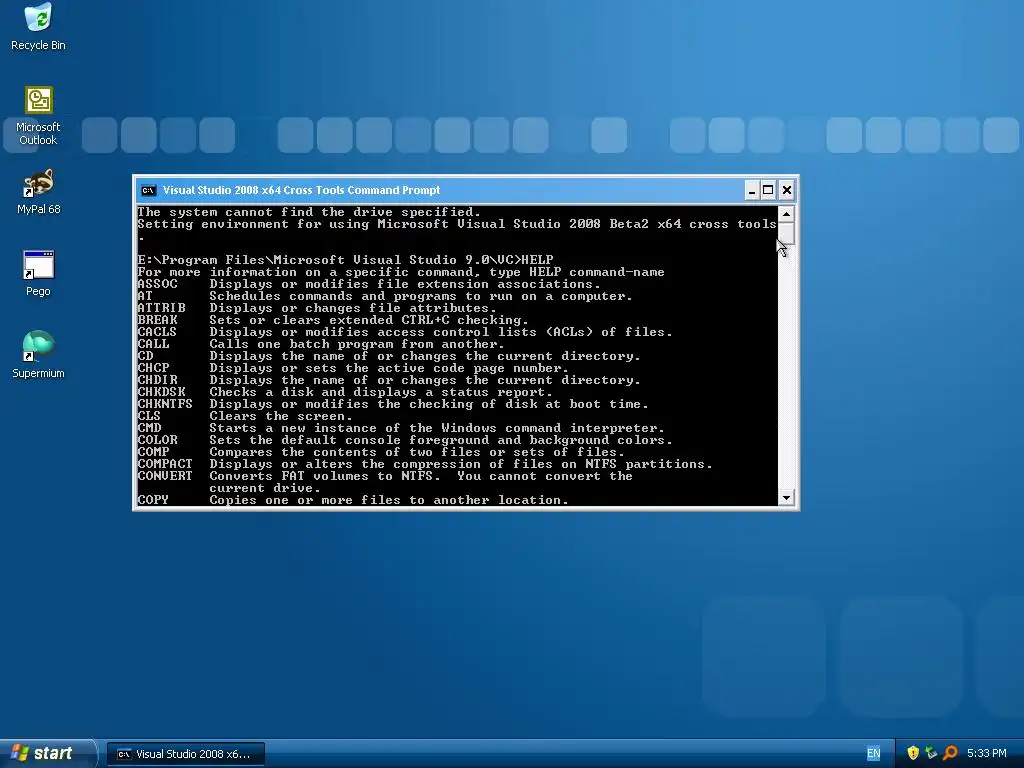Click the console scrollbar down arrow
The width and height of the screenshot is (1024, 768).
tap(786, 498)
